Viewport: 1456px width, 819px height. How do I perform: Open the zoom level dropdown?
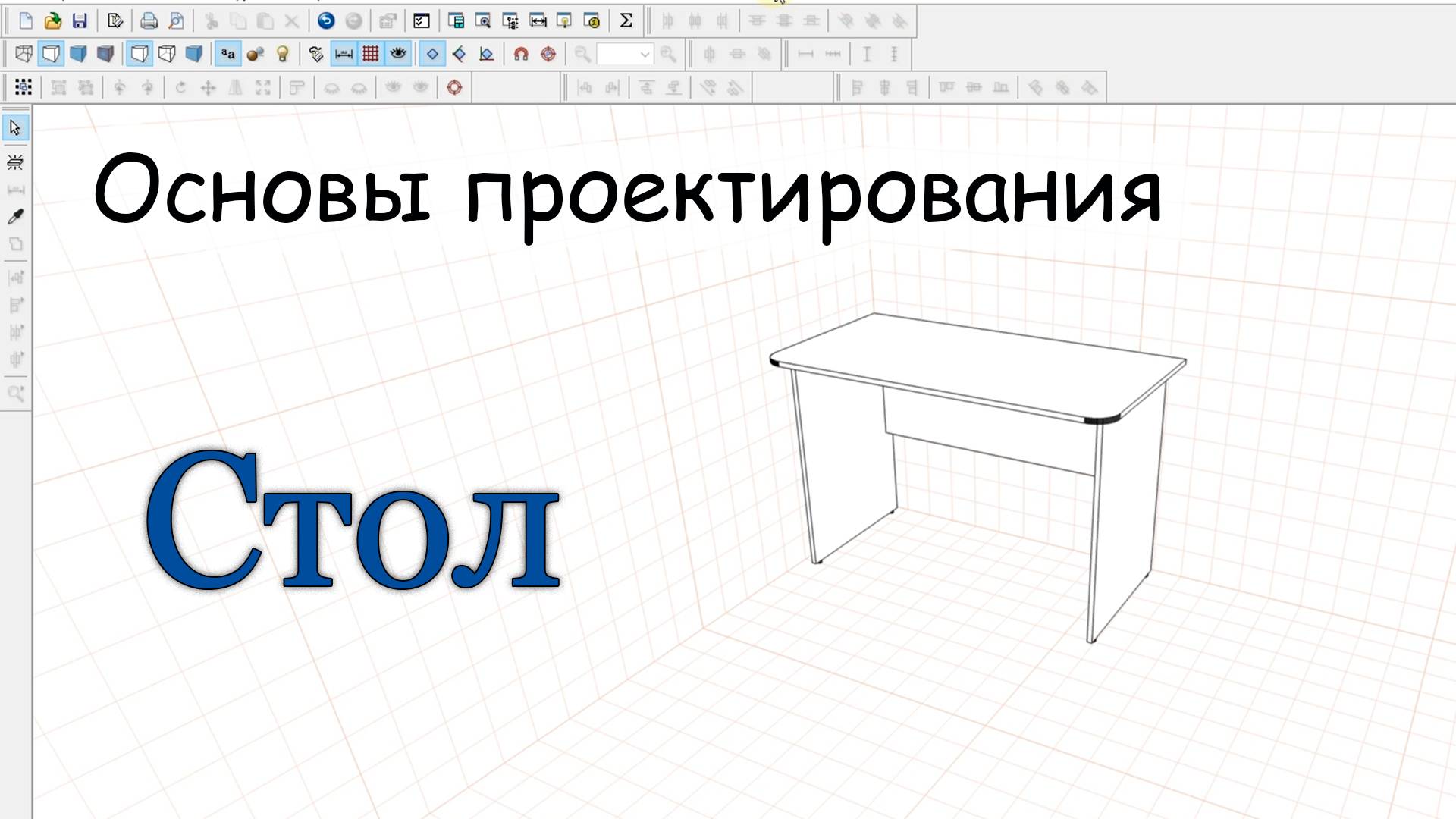(645, 54)
